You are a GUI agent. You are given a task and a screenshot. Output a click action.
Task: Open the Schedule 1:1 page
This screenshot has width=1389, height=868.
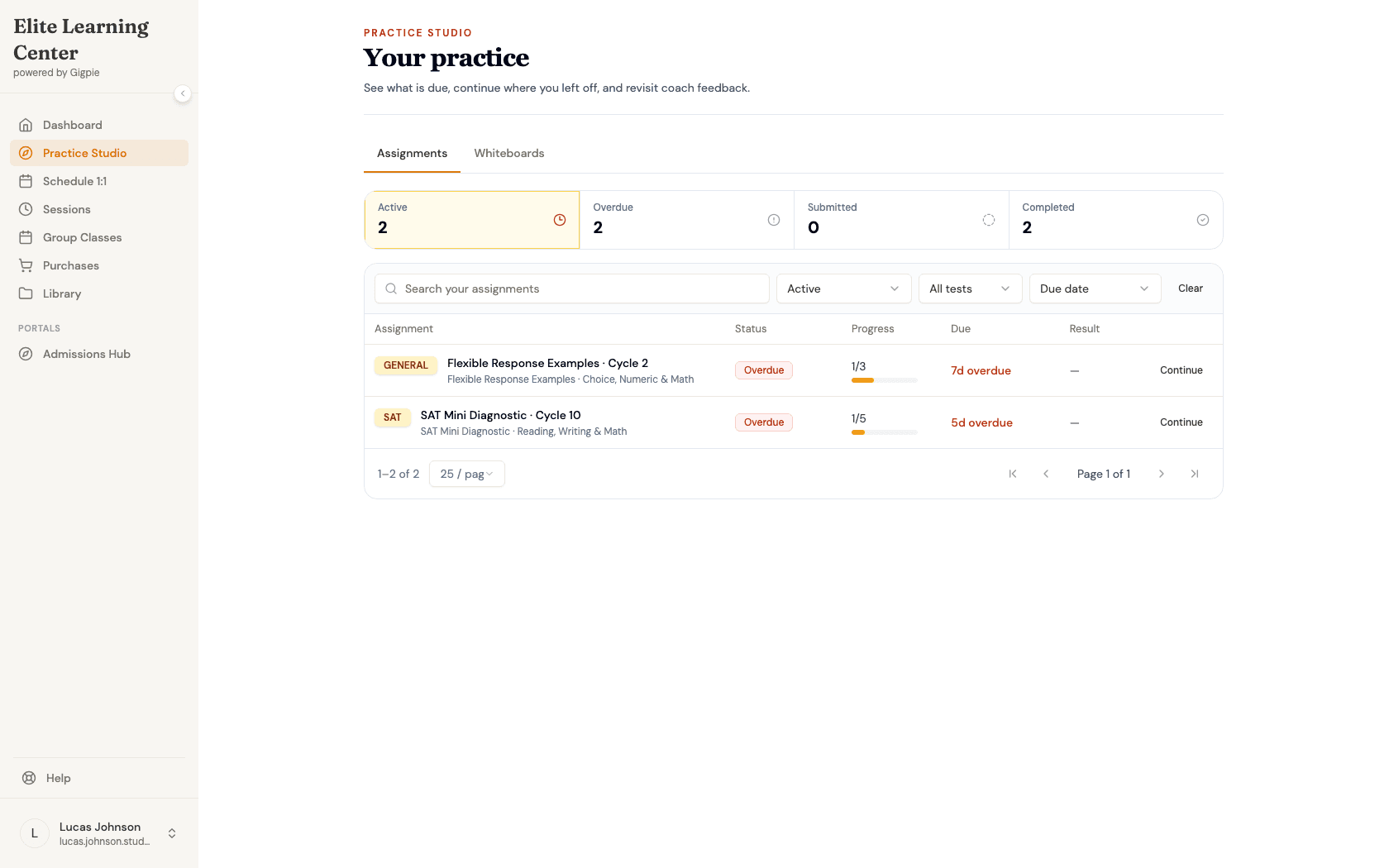point(99,181)
